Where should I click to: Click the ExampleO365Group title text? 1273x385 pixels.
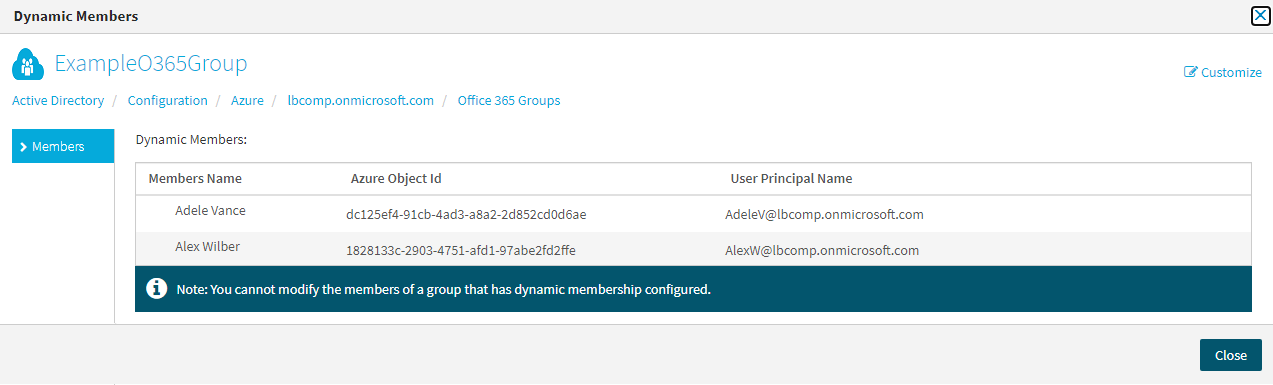point(151,64)
